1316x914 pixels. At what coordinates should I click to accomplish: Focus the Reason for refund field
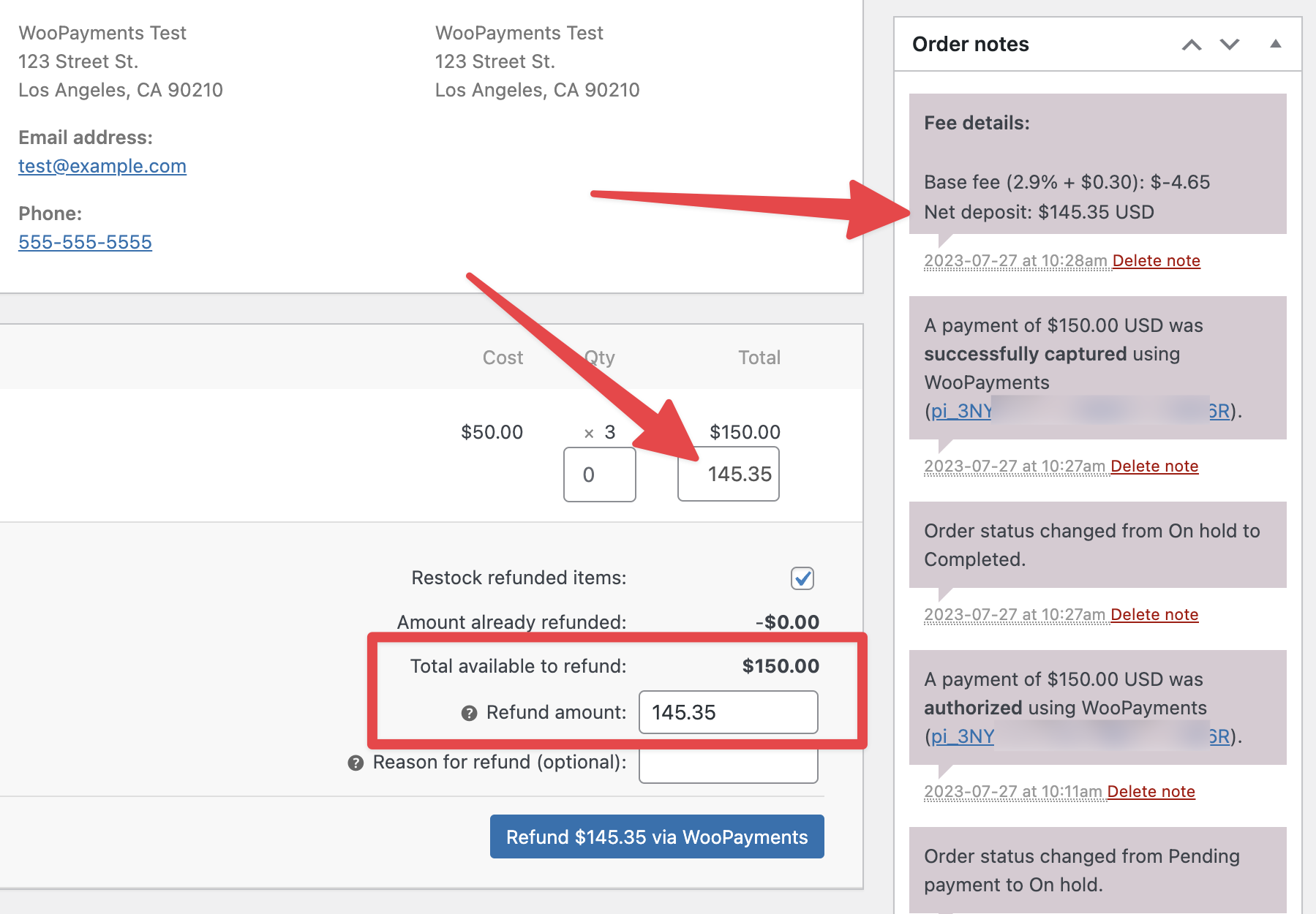[729, 766]
